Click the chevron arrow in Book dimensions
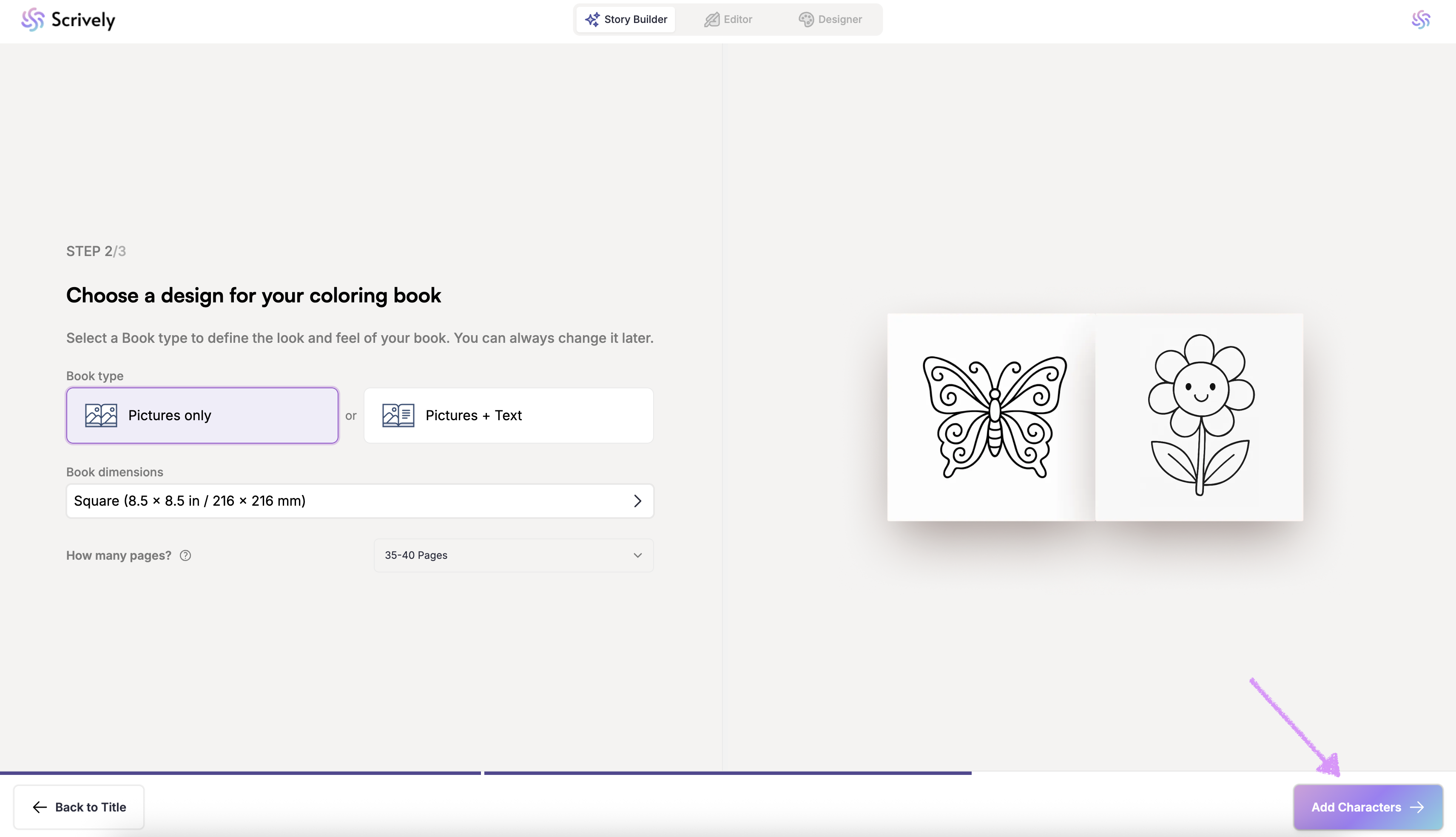Viewport: 1456px width, 837px height. pyautogui.click(x=637, y=501)
